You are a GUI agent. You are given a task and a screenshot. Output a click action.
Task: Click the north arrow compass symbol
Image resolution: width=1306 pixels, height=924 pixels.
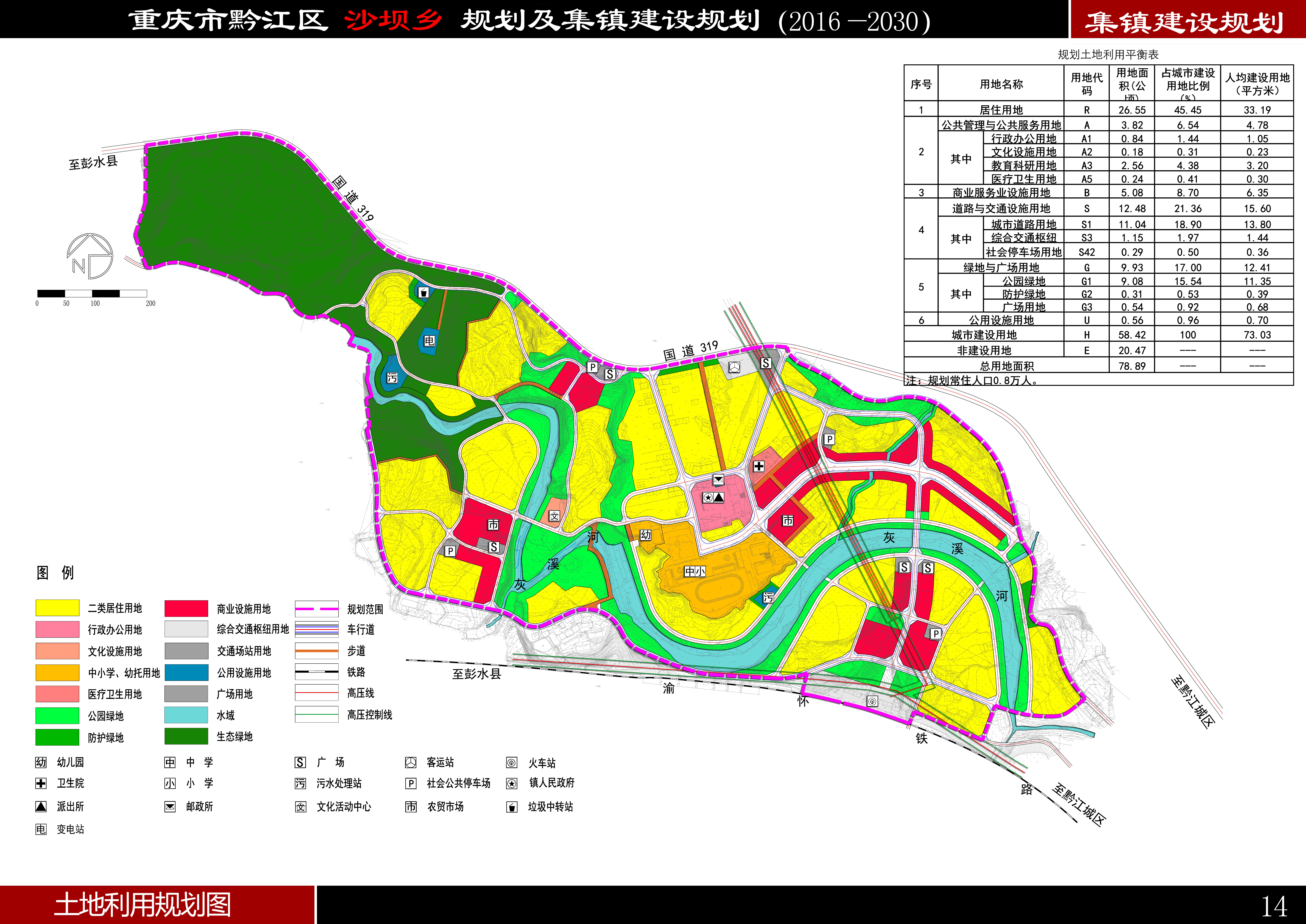coord(90,256)
